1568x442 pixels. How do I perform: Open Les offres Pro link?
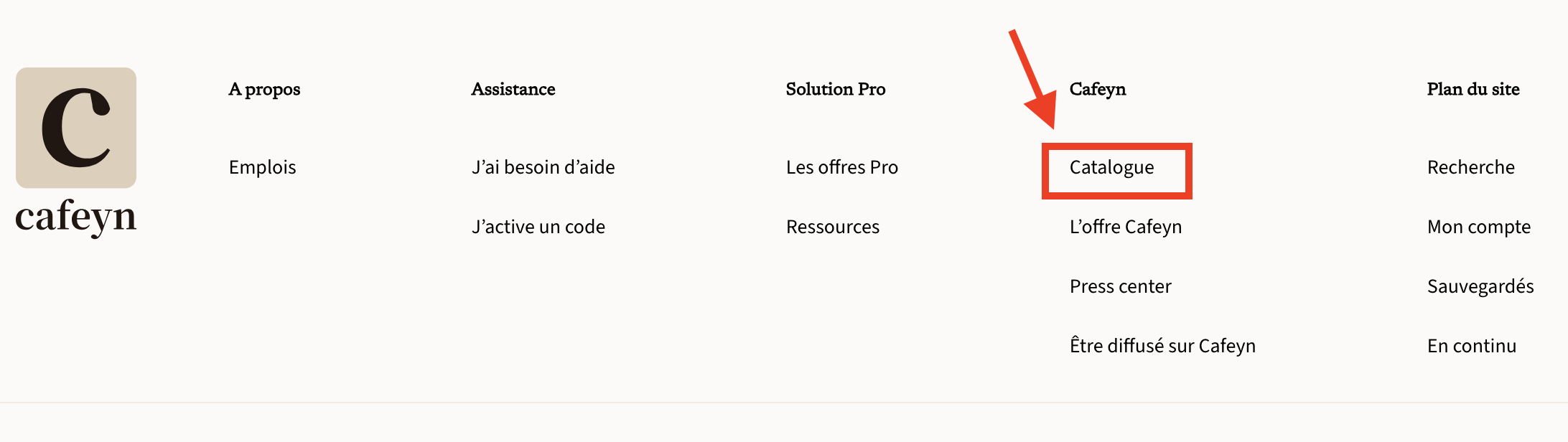point(841,167)
